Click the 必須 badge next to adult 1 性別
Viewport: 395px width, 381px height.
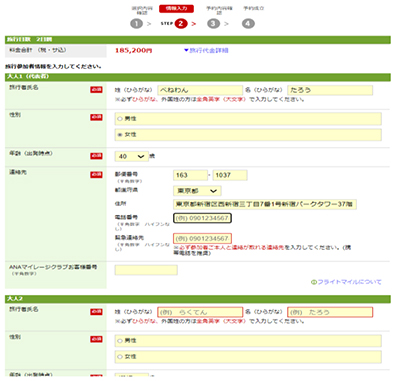tap(96, 117)
